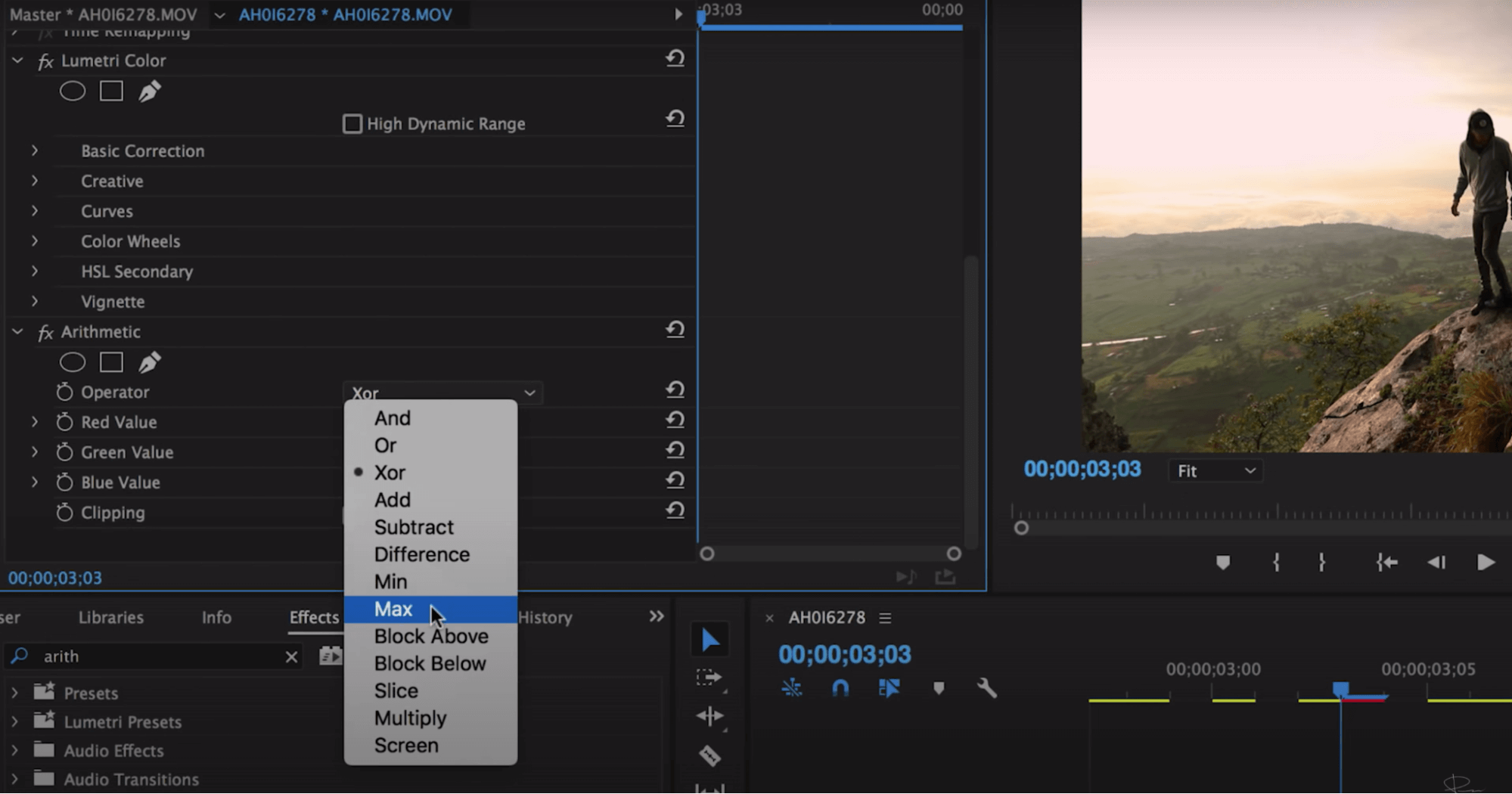Toggle timeline snapping magnet
1512x794 pixels.
[x=840, y=688]
